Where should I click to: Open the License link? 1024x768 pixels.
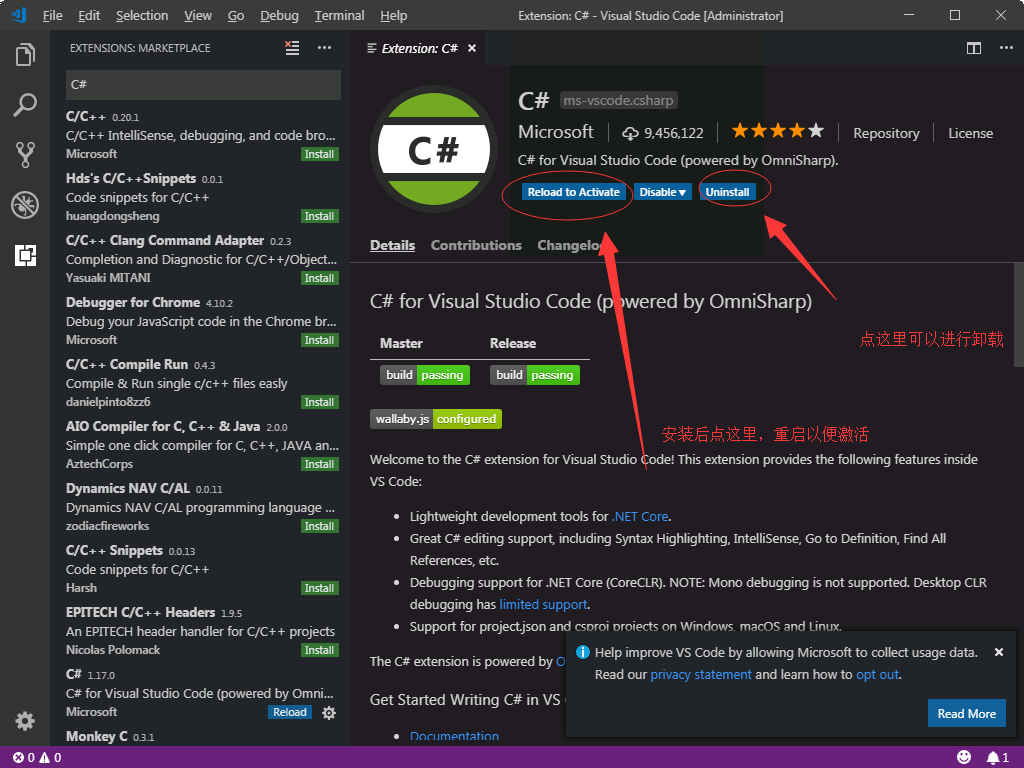(x=970, y=133)
